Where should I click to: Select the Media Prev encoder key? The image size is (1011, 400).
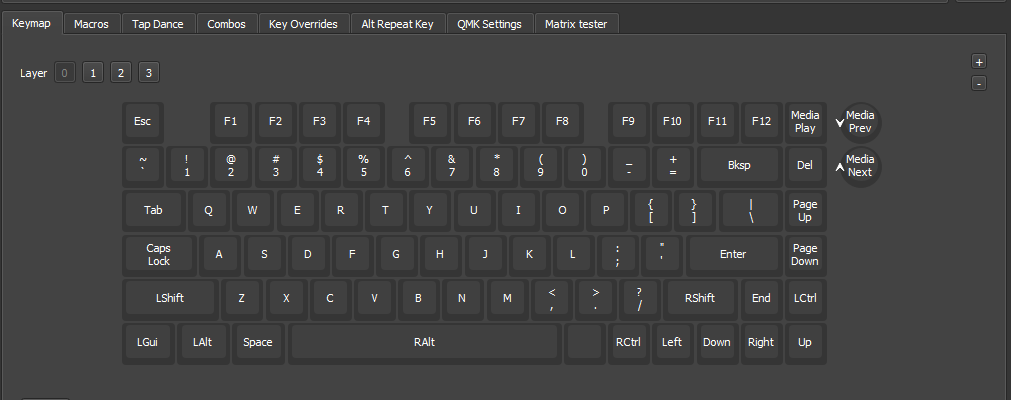(x=859, y=122)
